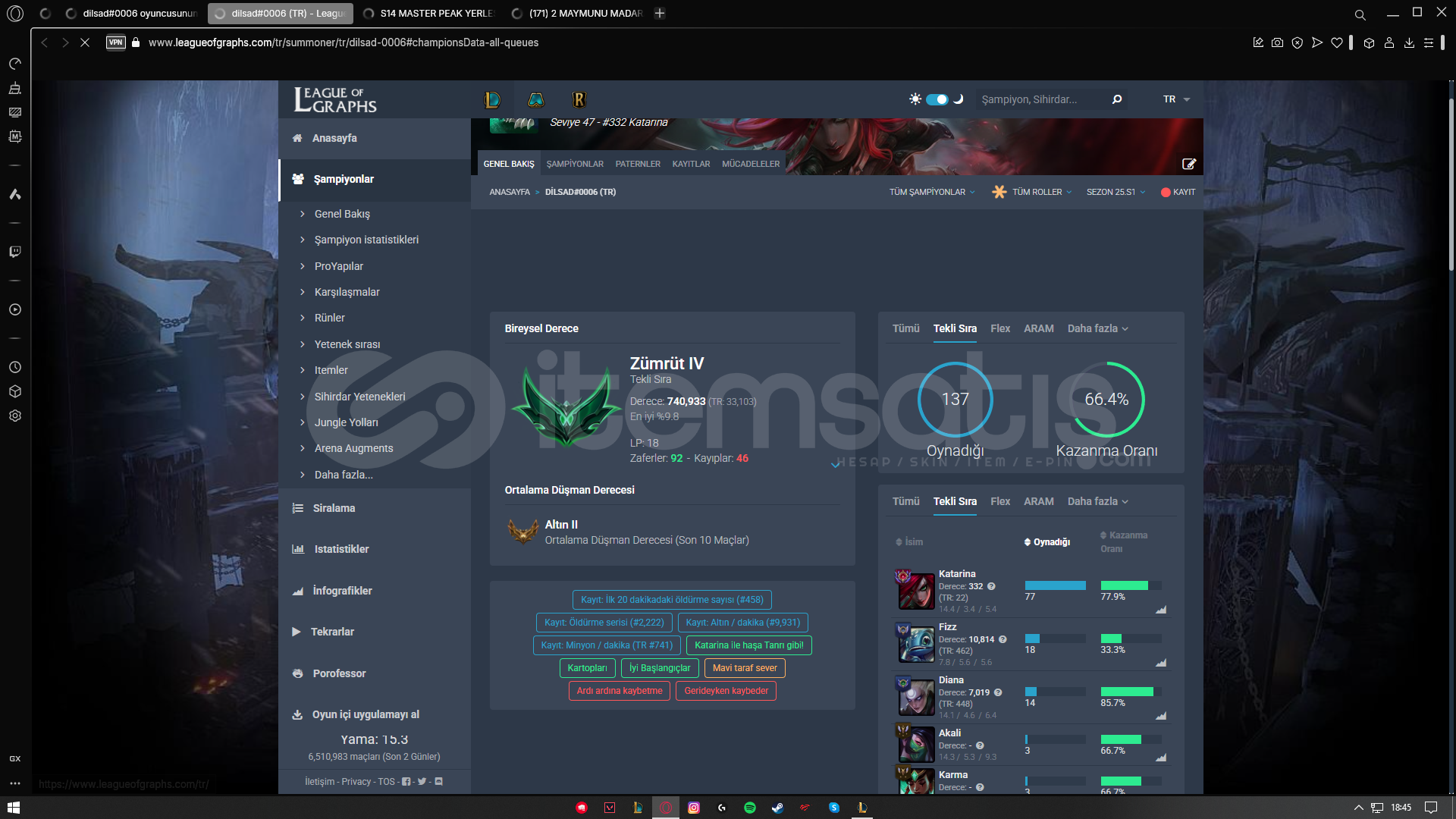Sort champions by Kazanma Oranı column

coord(1123,541)
